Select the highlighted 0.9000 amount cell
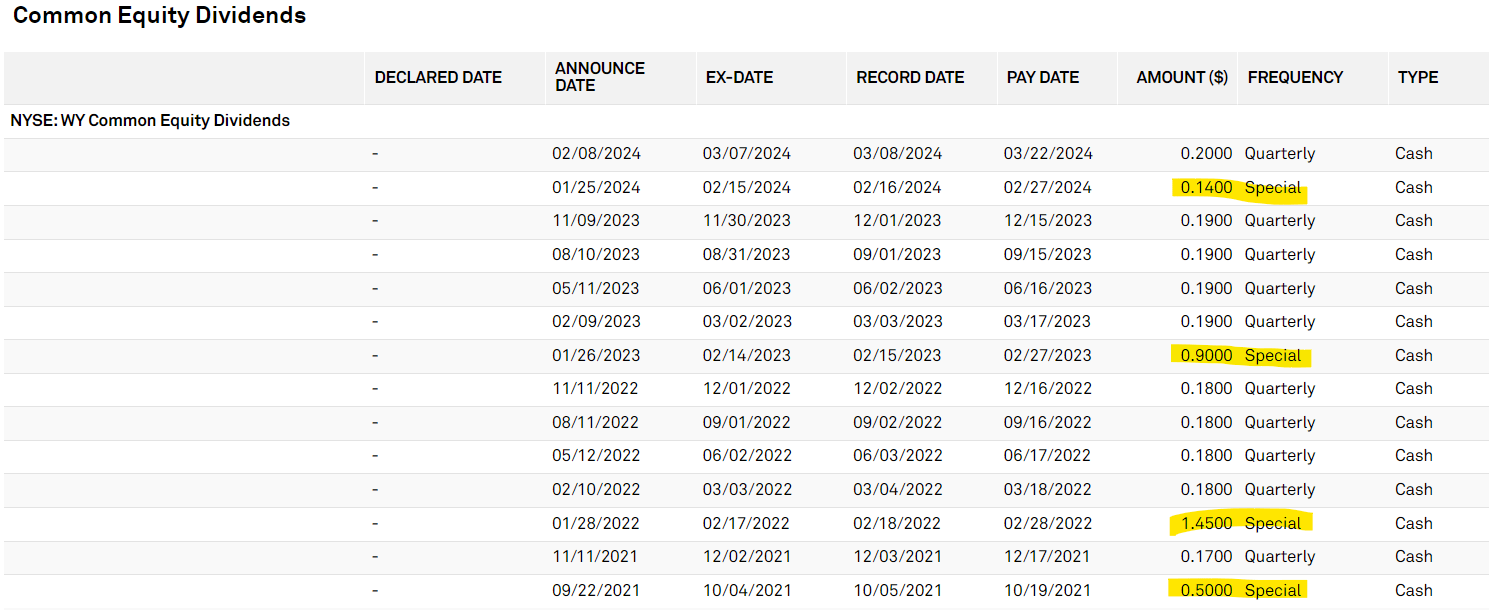Screen dimensions: 1489x610 (x=1206, y=355)
